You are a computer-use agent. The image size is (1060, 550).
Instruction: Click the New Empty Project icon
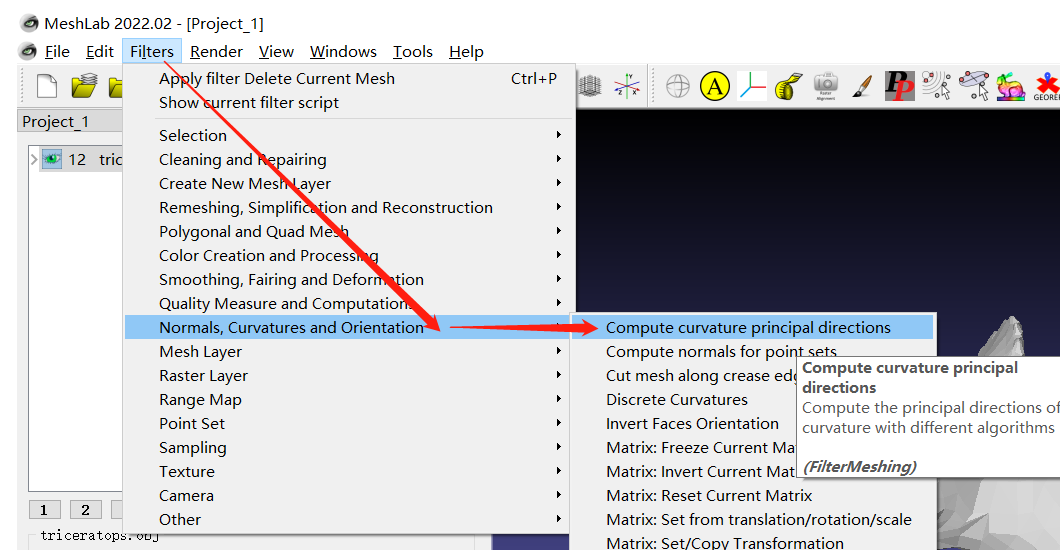(46, 86)
